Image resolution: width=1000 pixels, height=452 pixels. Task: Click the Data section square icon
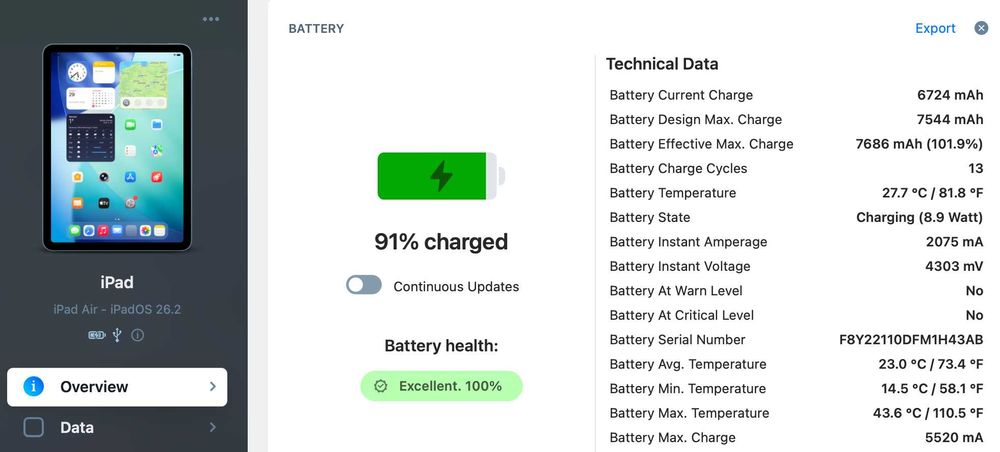(x=34, y=428)
